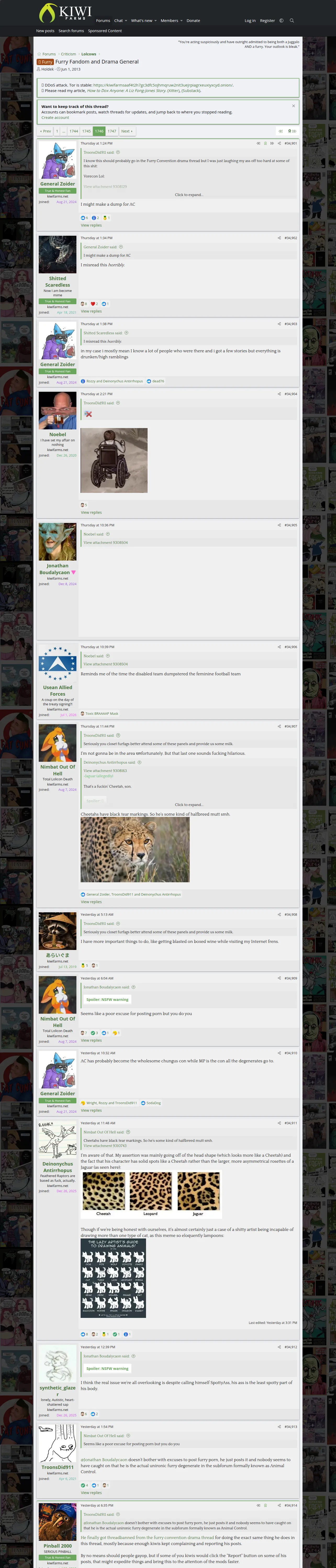Viewport: 336px width, 1568px height.
Task: View replies on post #34,902
Action: tap(92, 311)
